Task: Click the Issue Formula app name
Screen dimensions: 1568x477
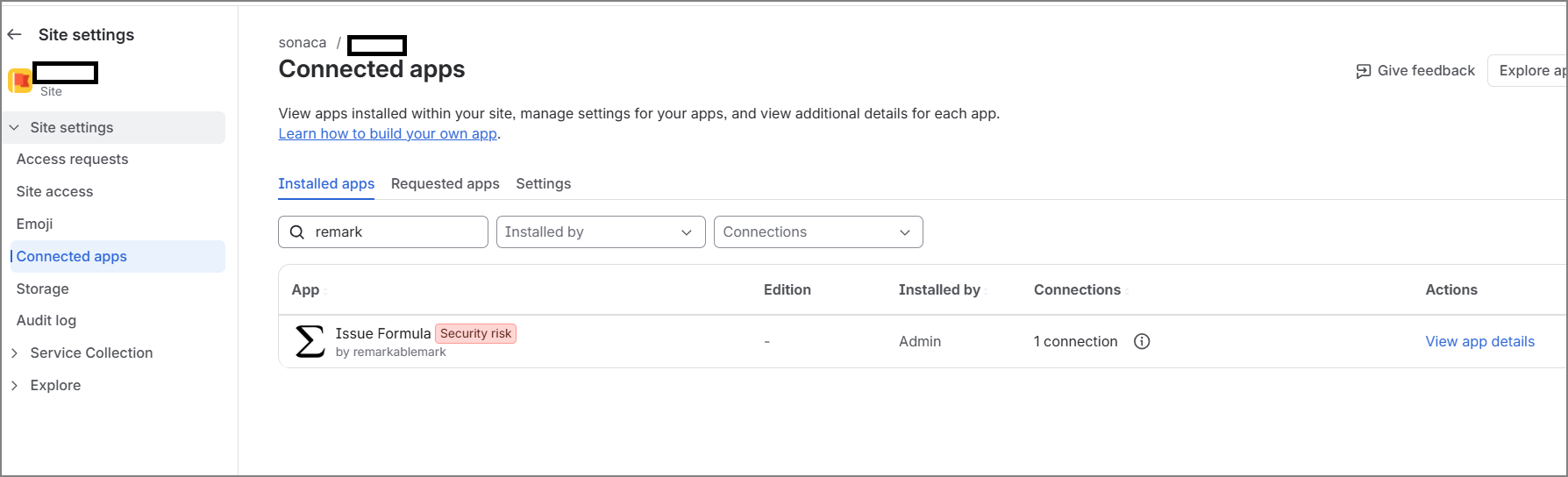Action: 382,334
